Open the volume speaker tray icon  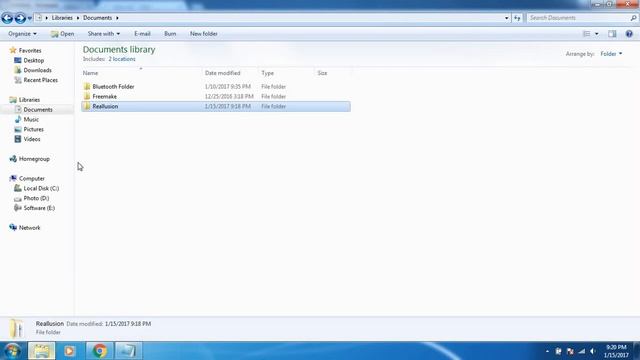593,351
